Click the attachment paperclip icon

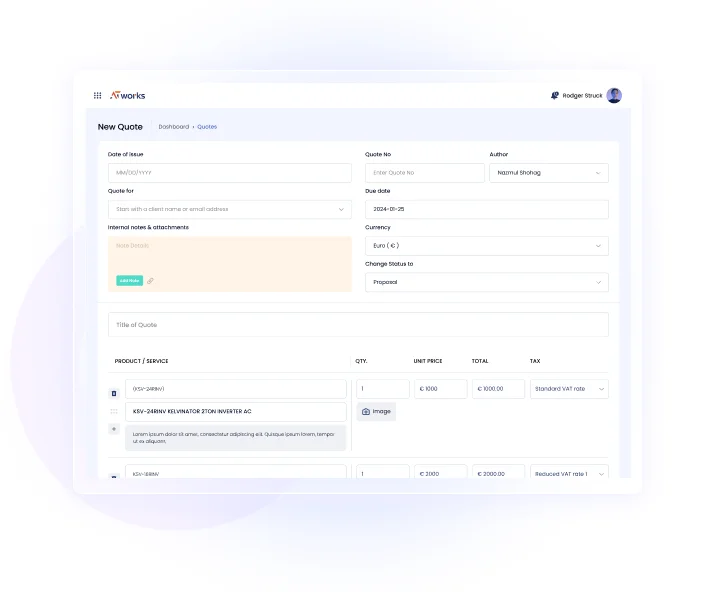(151, 281)
